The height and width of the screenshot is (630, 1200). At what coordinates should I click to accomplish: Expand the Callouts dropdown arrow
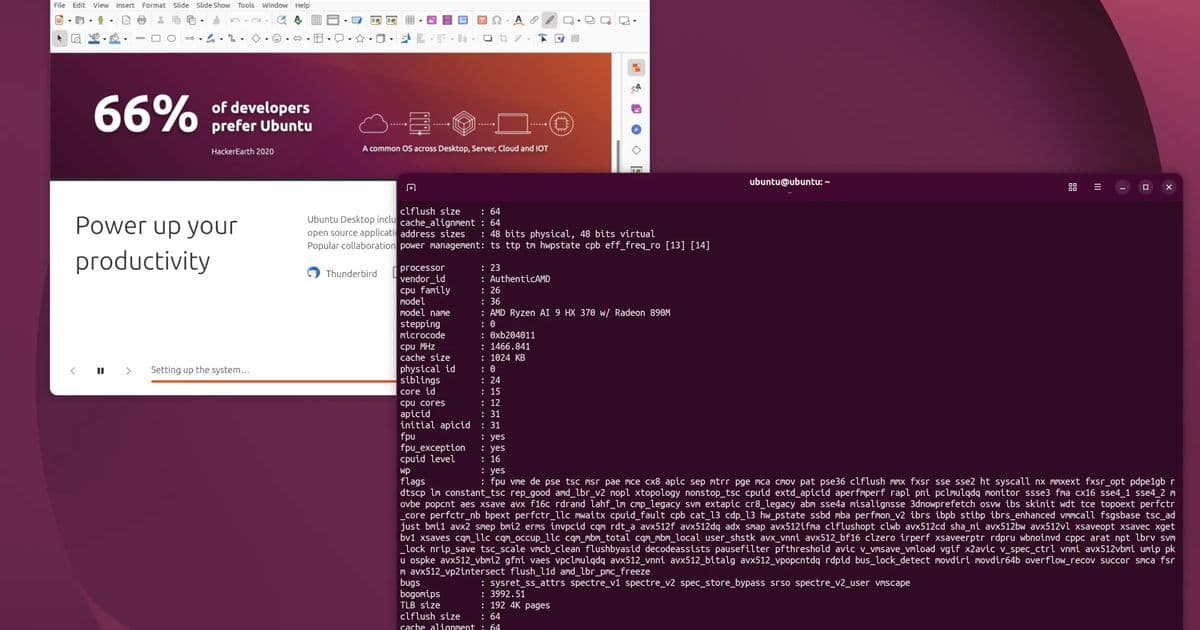[350, 38]
